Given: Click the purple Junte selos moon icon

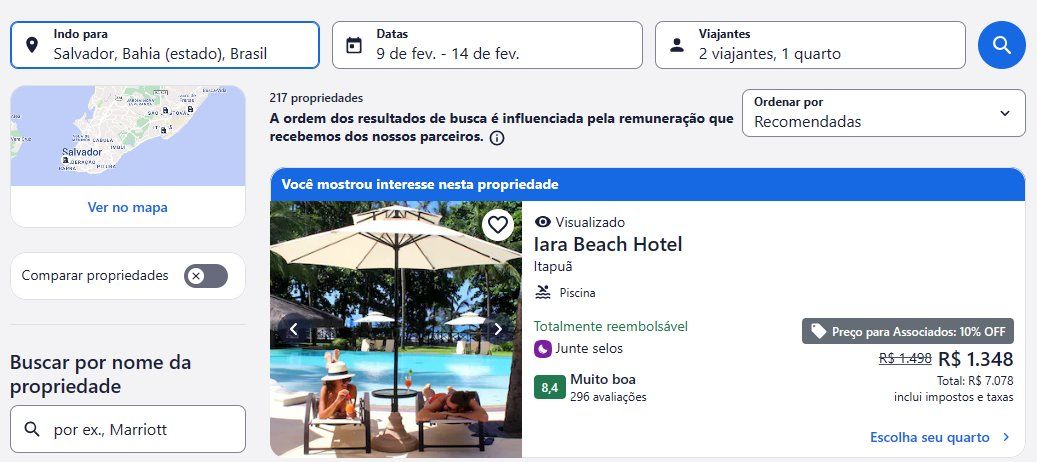Looking at the screenshot, I should [x=543, y=348].
